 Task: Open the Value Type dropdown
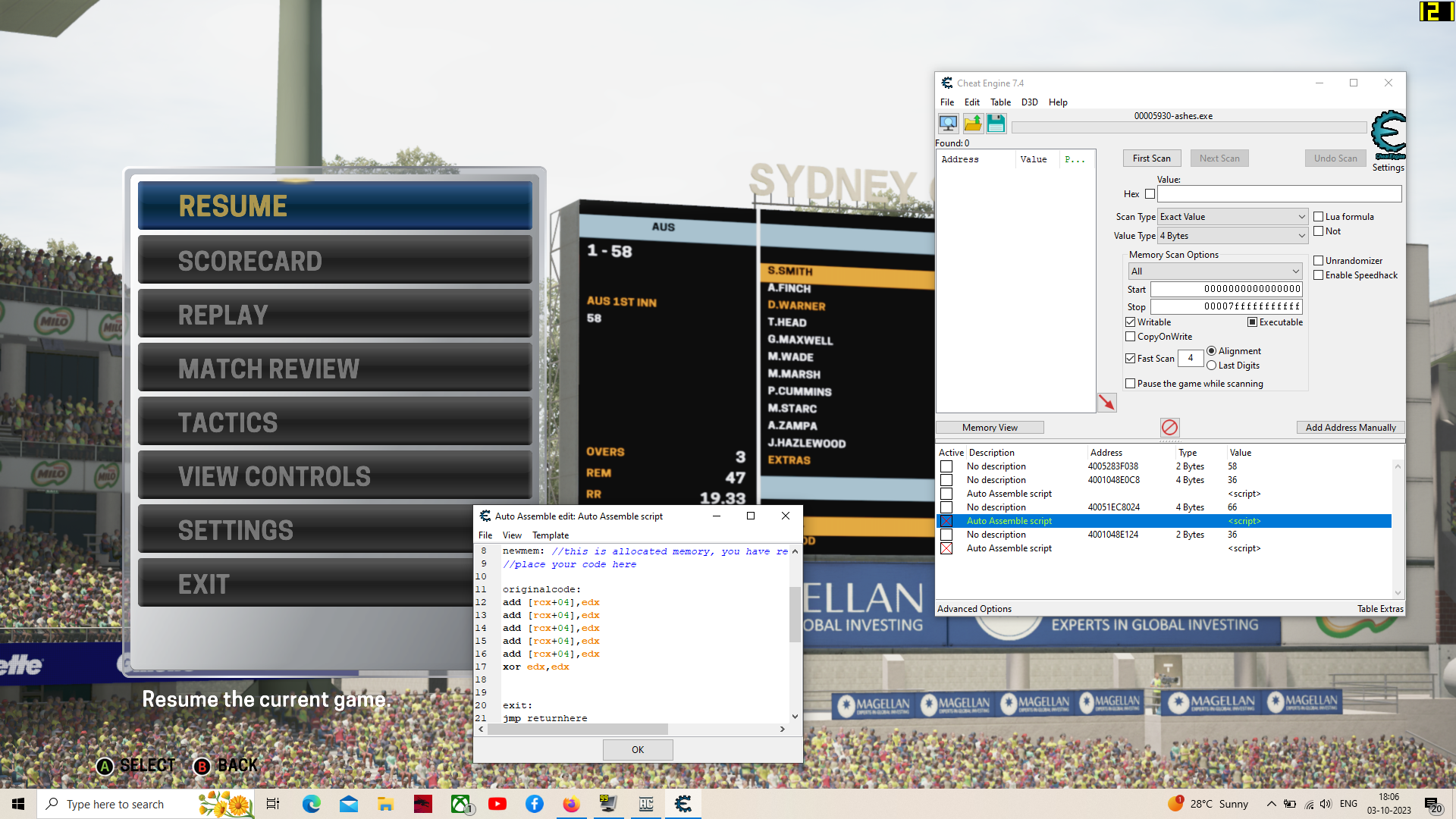1233,236
